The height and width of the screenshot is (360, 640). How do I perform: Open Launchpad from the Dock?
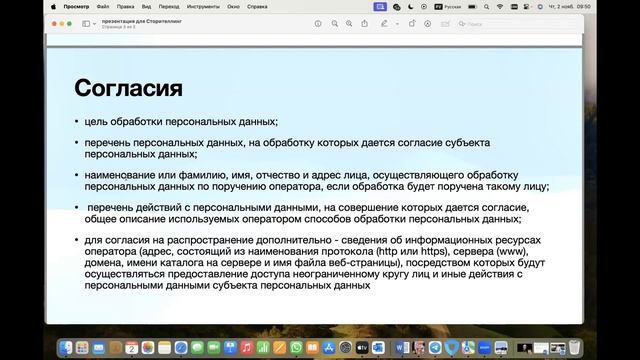click(x=82, y=348)
